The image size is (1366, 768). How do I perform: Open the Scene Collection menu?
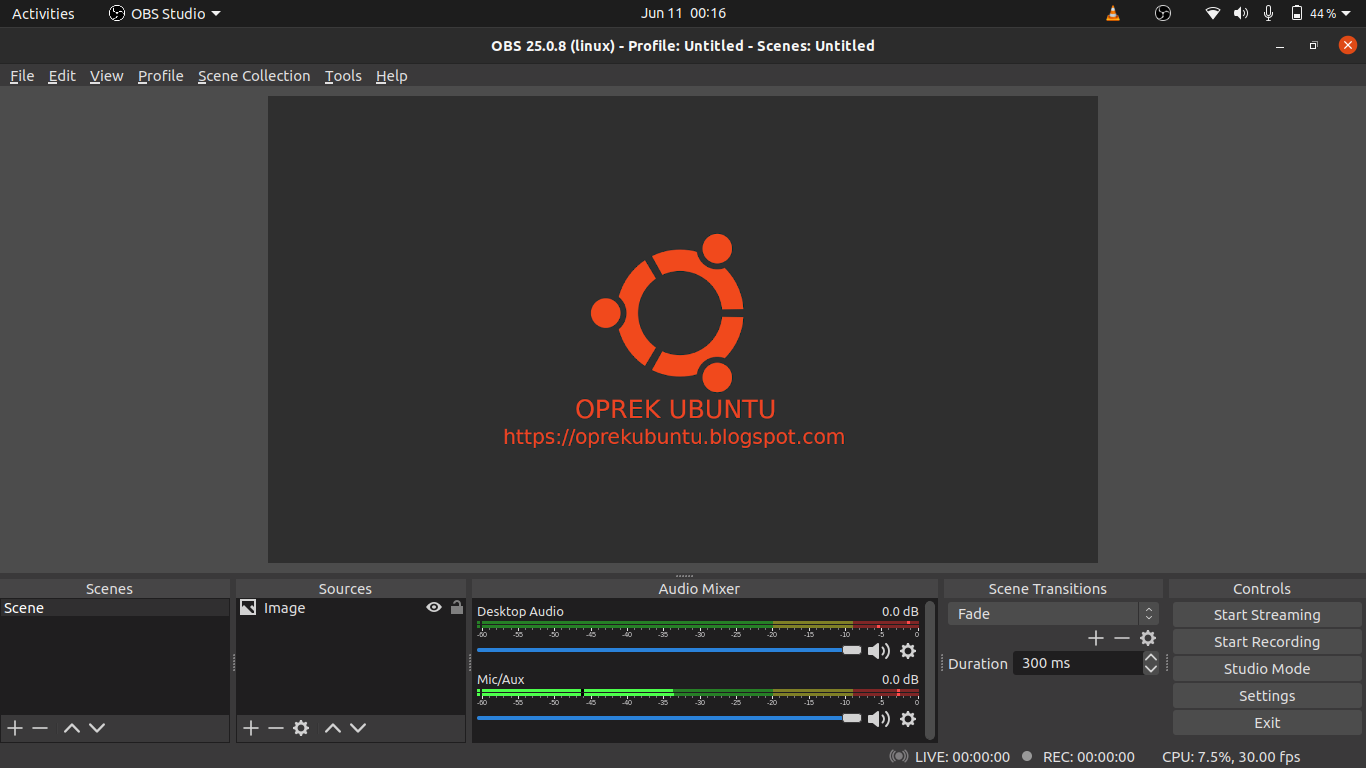tap(254, 76)
